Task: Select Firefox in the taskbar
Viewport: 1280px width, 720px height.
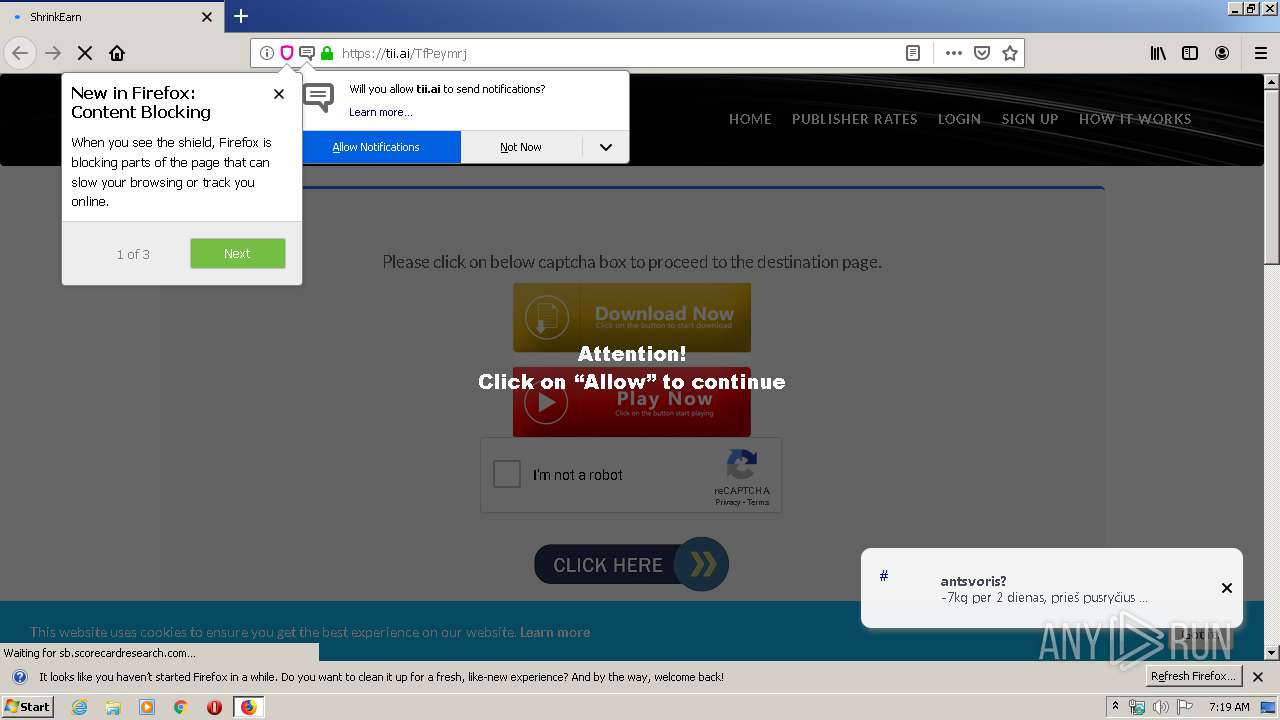Action: pos(248,707)
